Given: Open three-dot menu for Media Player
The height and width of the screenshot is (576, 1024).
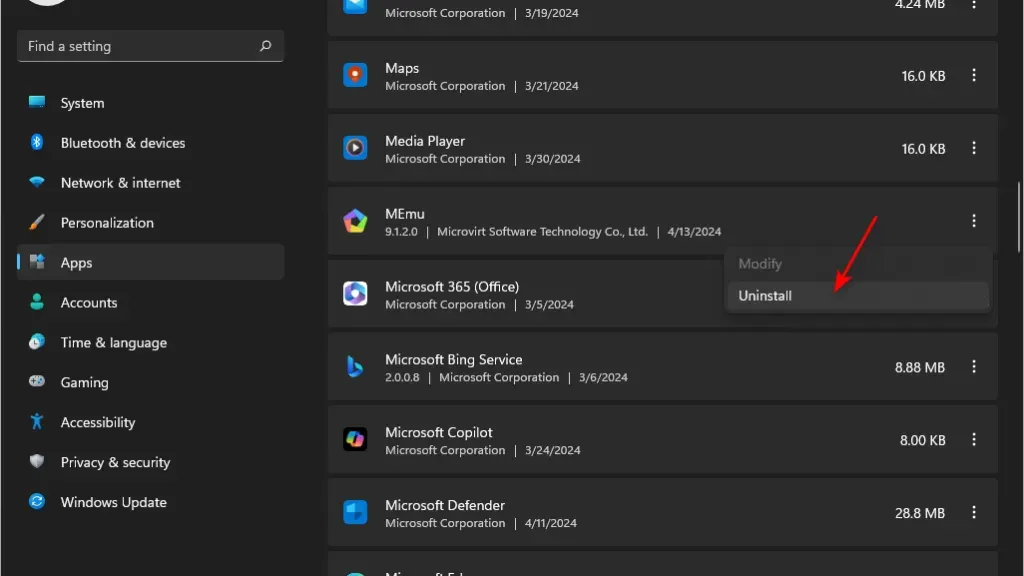Looking at the screenshot, I should [x=974, y=148].
